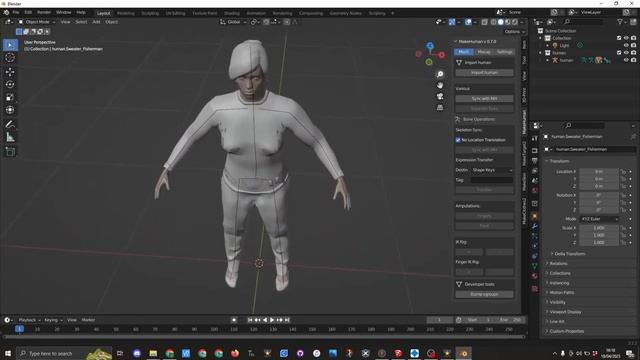Viewport: 640px width, 360px height.
Task: Select the Select Box tool
Action: tap(10, 45)
